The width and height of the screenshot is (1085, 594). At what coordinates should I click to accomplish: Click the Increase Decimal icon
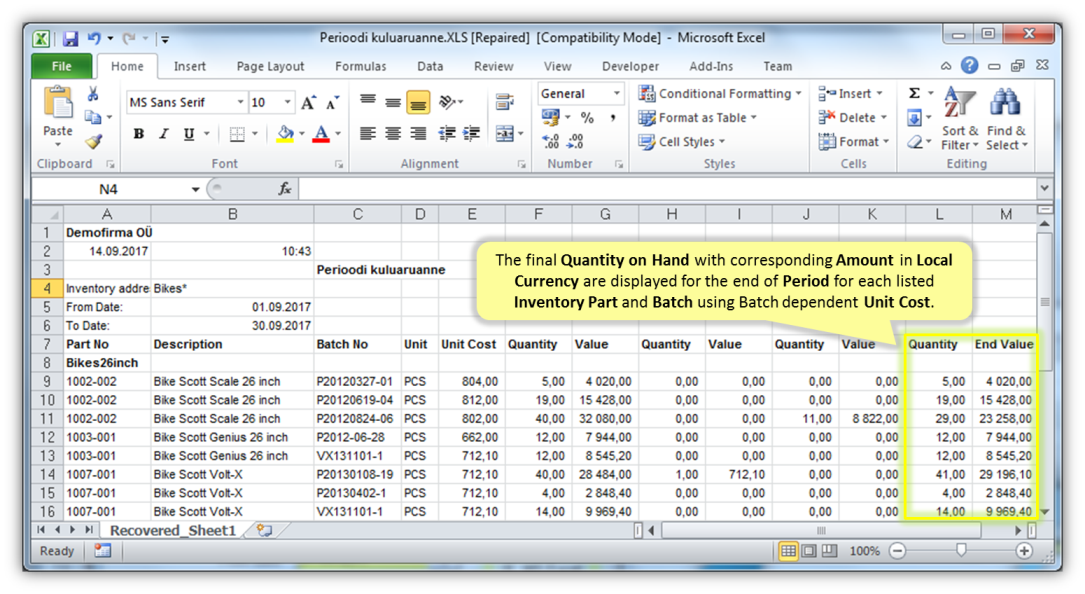(x=551, y=141)
